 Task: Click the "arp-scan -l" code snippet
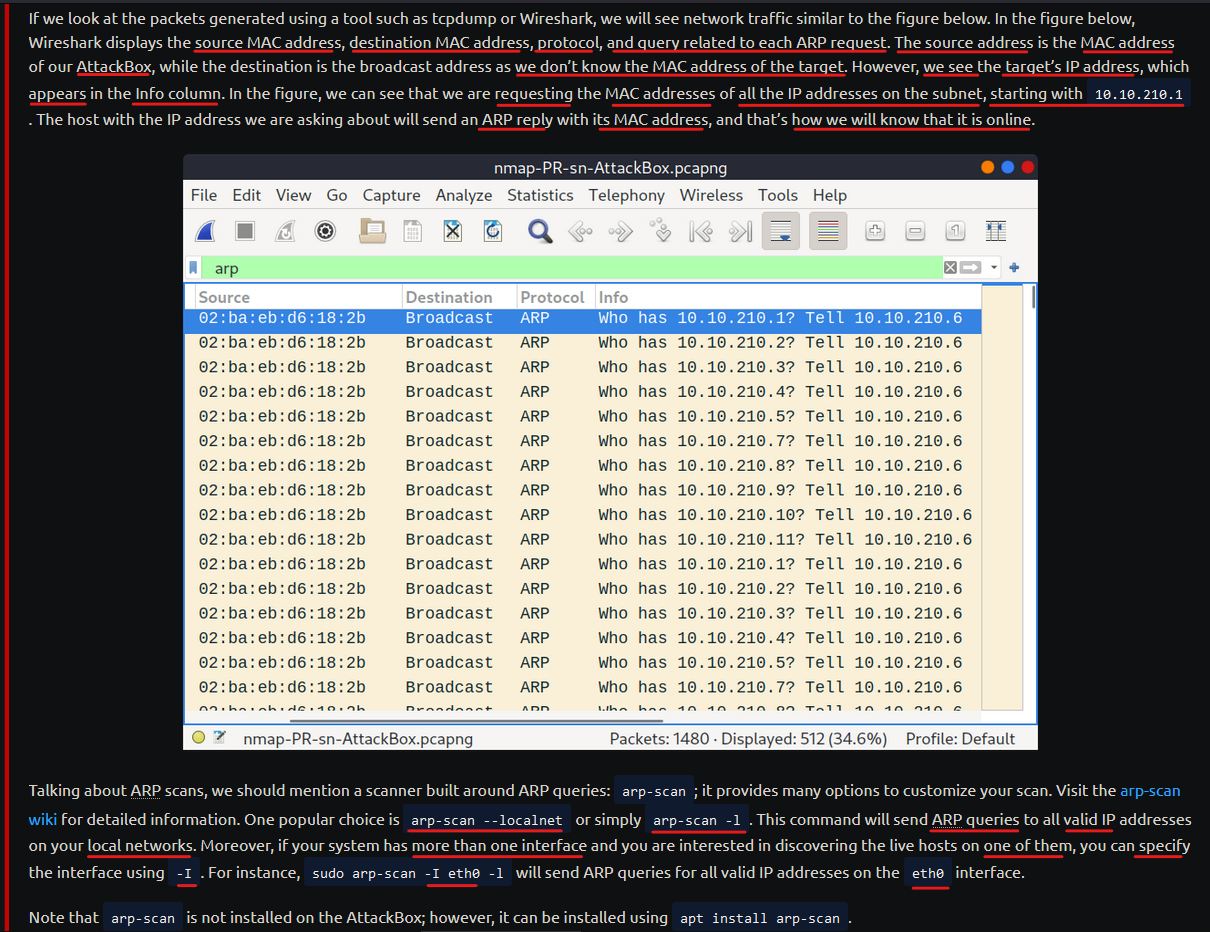pyautogui.click(x=697, y=820)
